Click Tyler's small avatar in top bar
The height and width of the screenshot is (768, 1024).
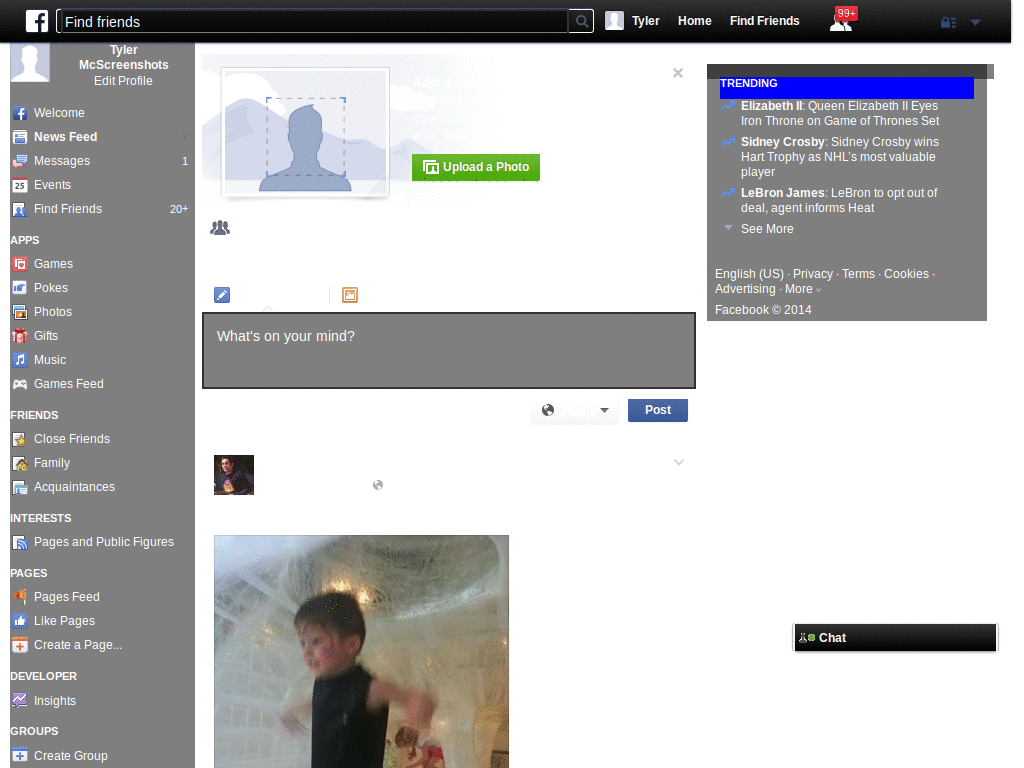pyautogui.click(x=614, y=21)
